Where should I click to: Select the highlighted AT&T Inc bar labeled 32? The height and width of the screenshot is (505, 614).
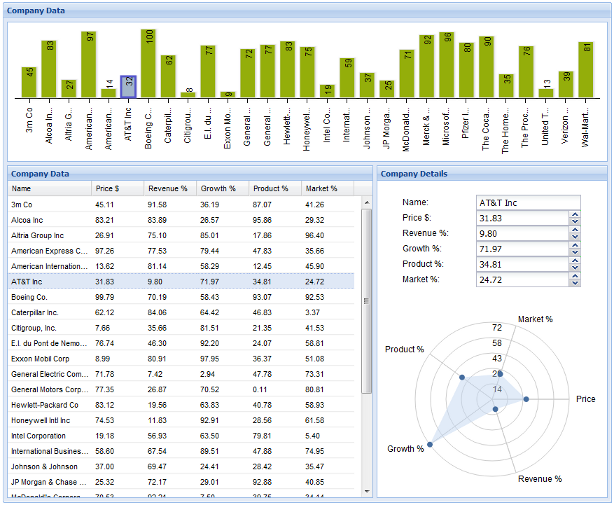[x=128, y=86]
